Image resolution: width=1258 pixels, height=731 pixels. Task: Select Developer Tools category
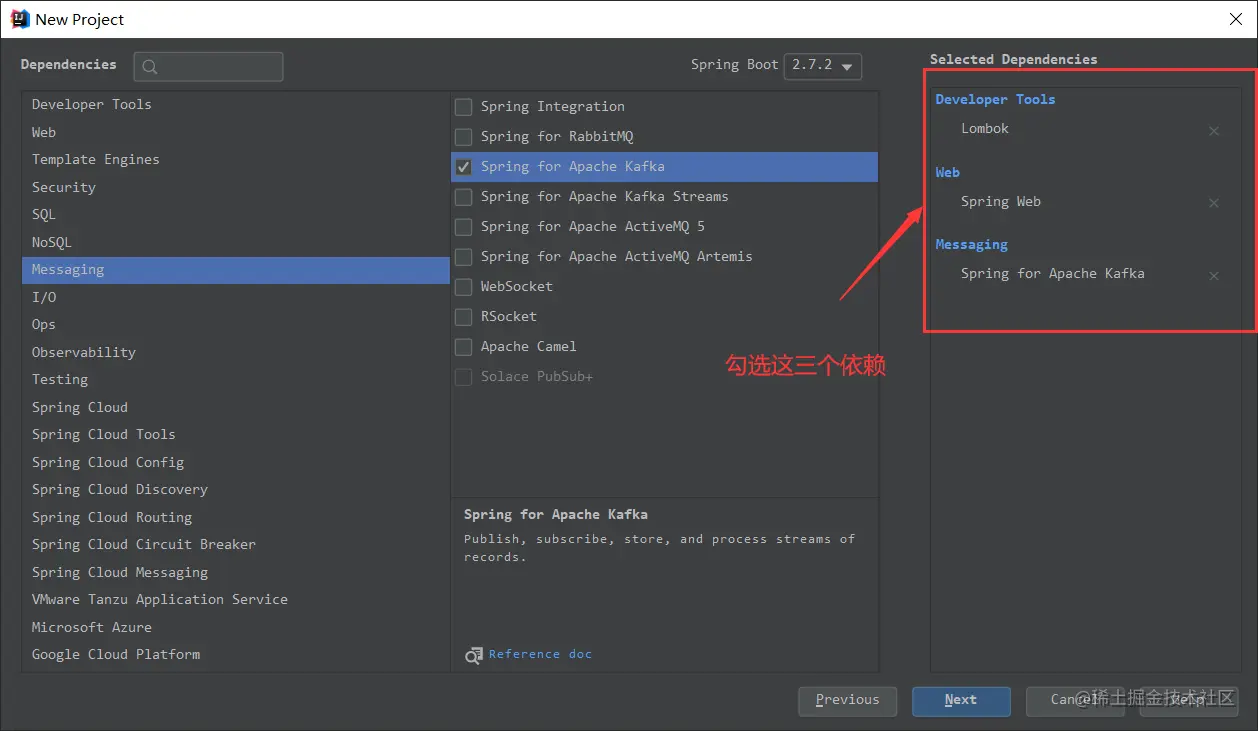[x=236, y=104]
